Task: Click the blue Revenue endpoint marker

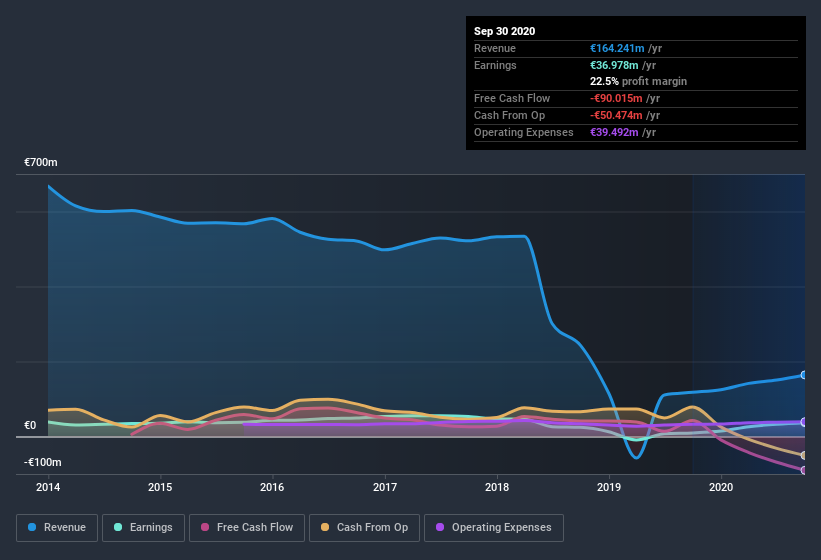Action: tap(804, 375)
